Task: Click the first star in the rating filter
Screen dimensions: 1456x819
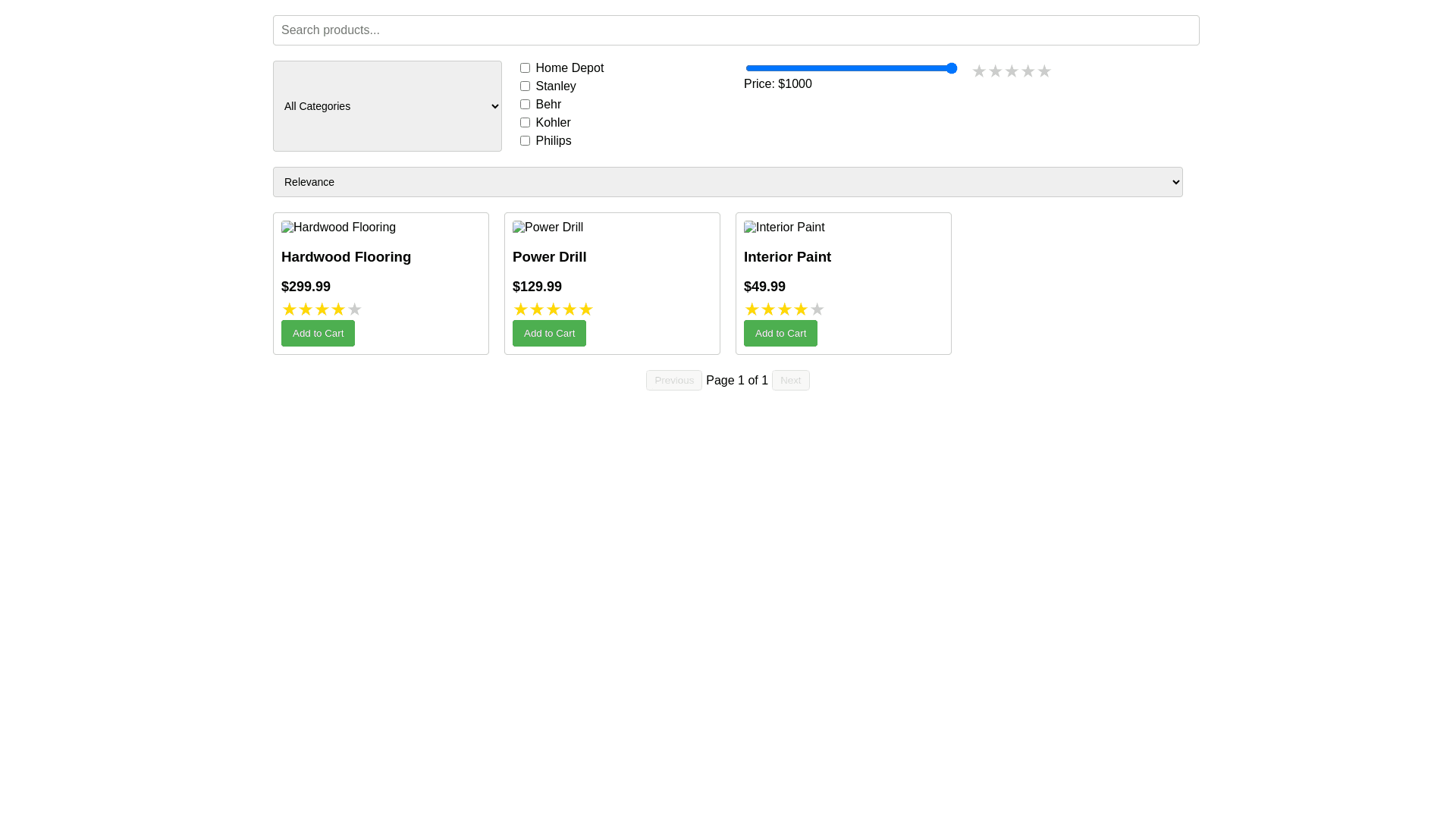Action: coord(979,71)
